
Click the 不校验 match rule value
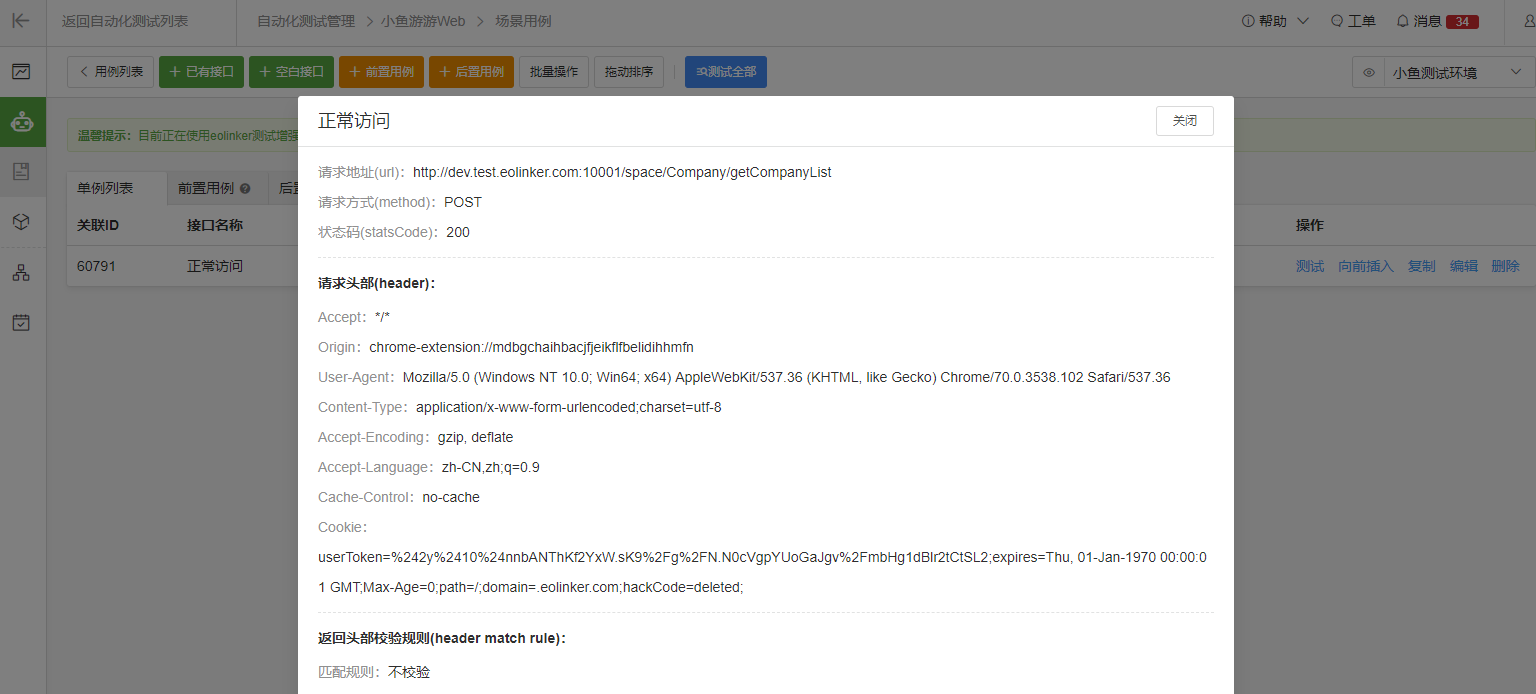click(409, 672)
